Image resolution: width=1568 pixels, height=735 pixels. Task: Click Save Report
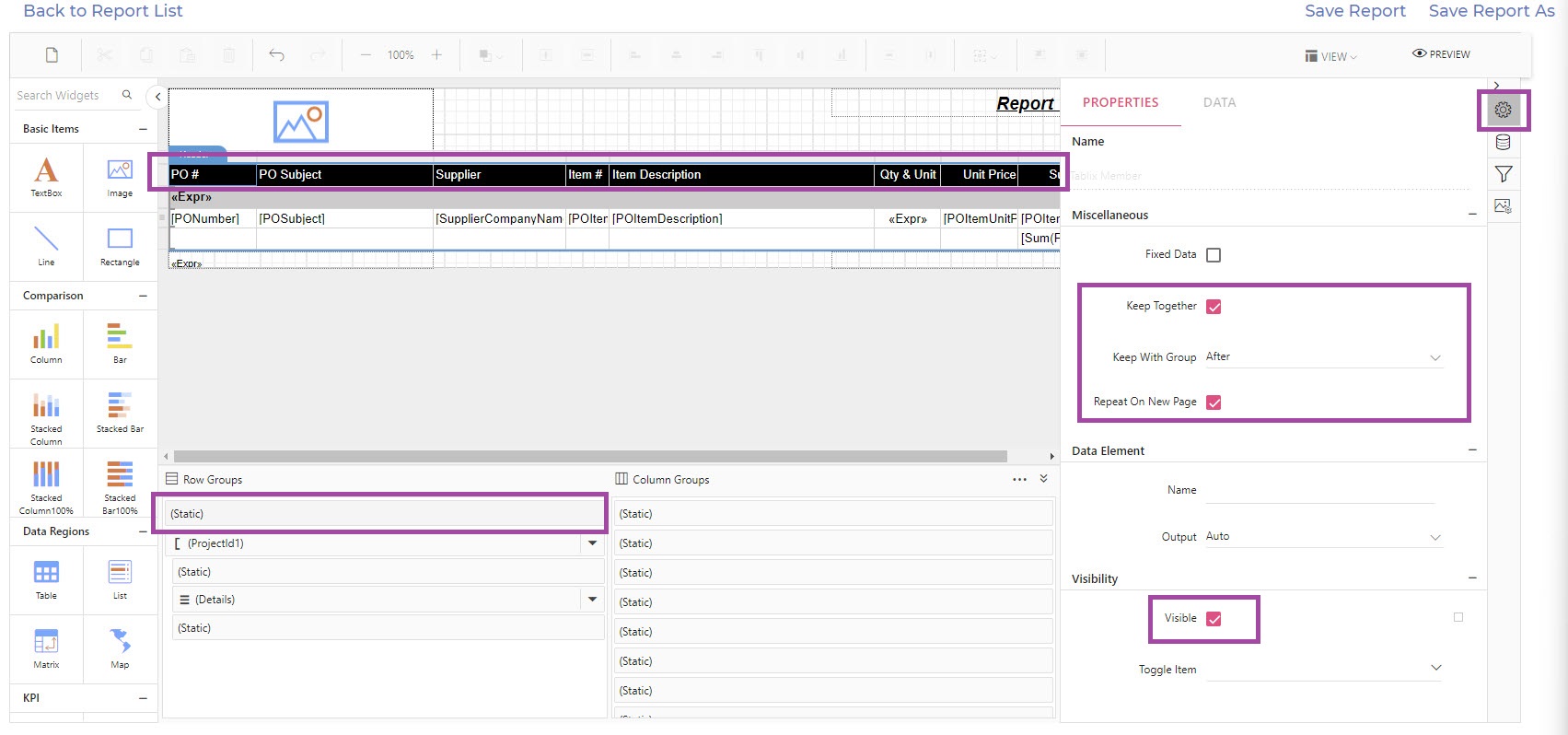point(1355,11)
